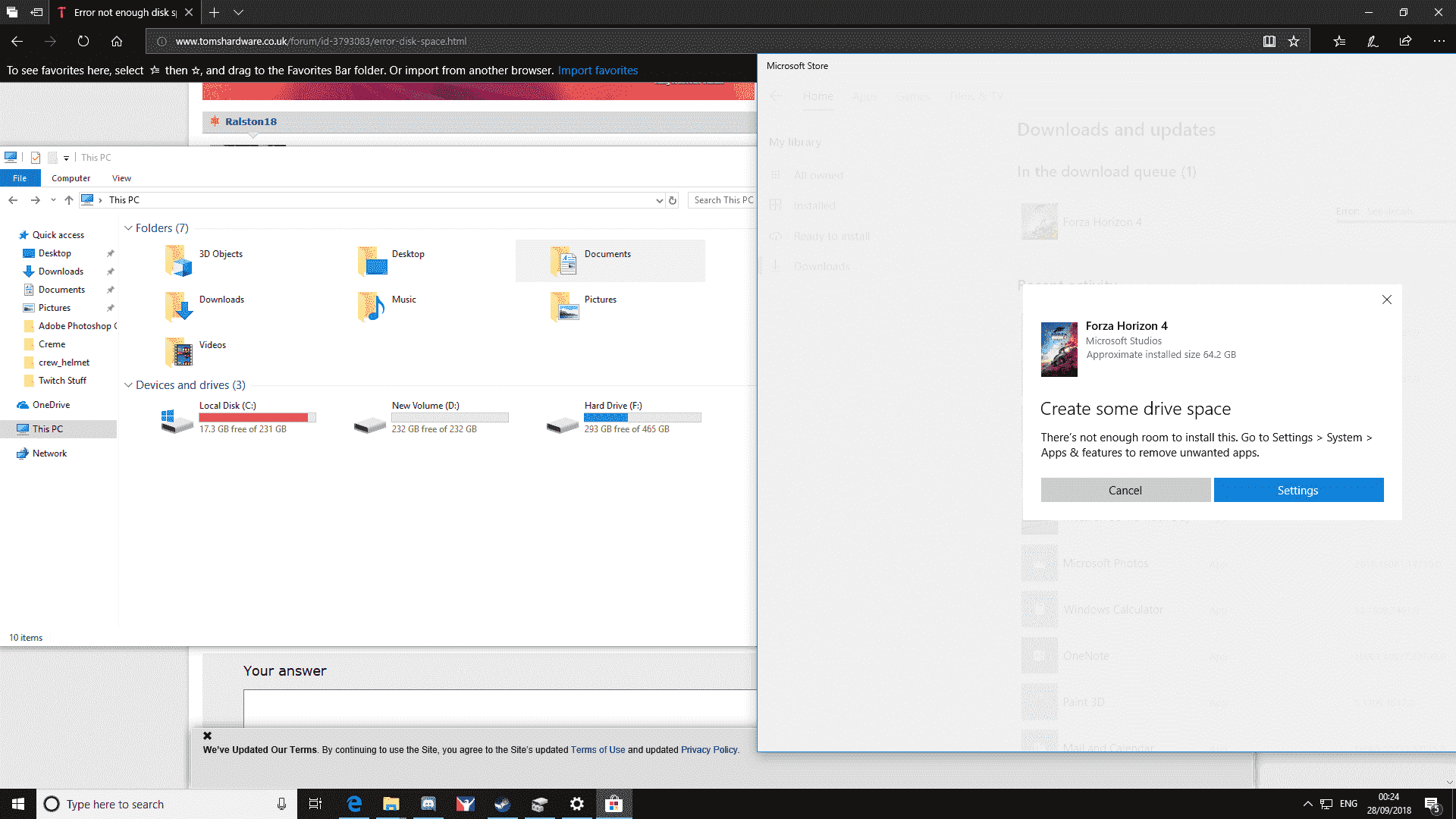Open Action Center notifications icon
Viewport: 1456px width, 819px height.
tap(1432, 805)
